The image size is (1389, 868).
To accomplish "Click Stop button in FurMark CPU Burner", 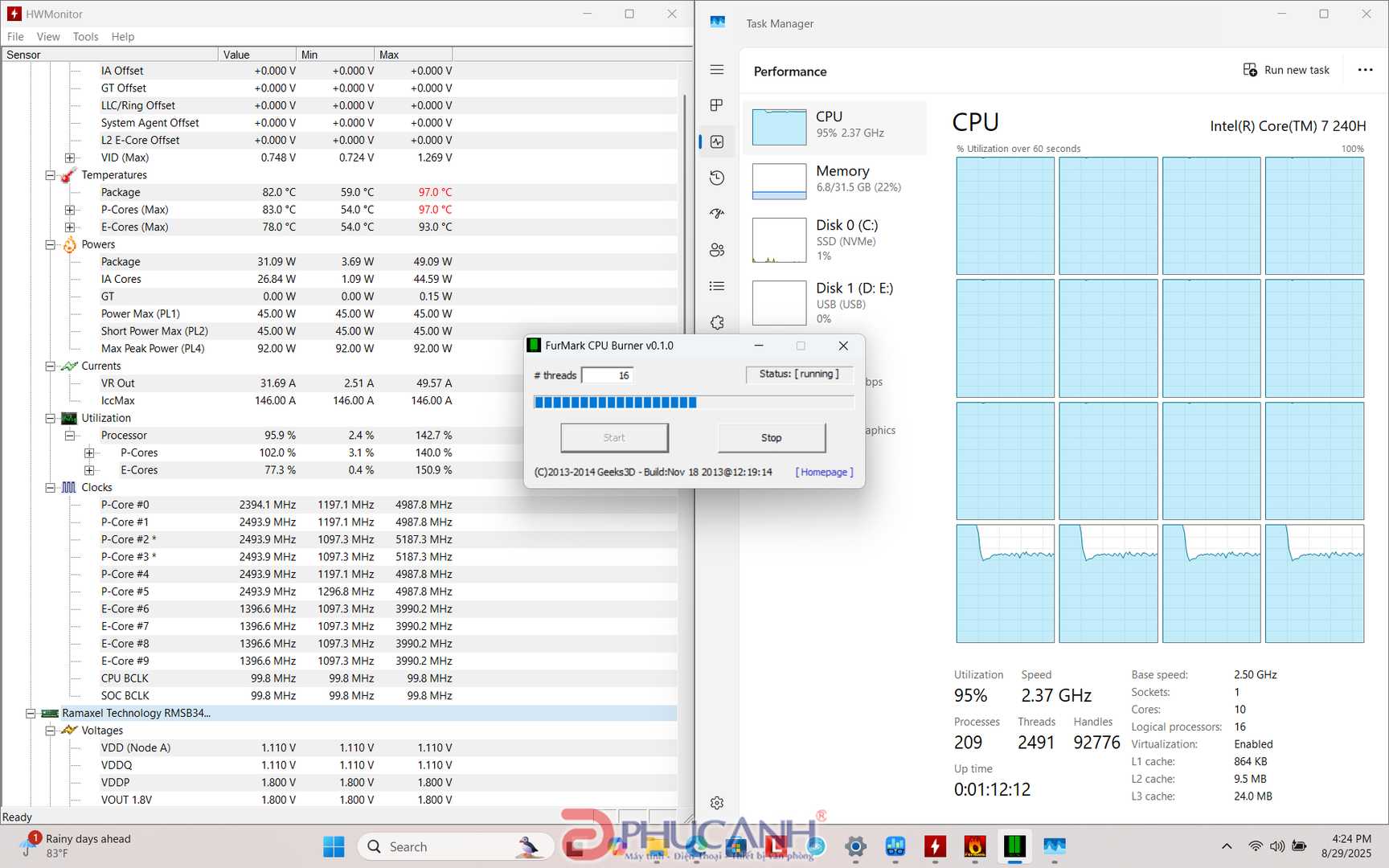I will point(772,438).
